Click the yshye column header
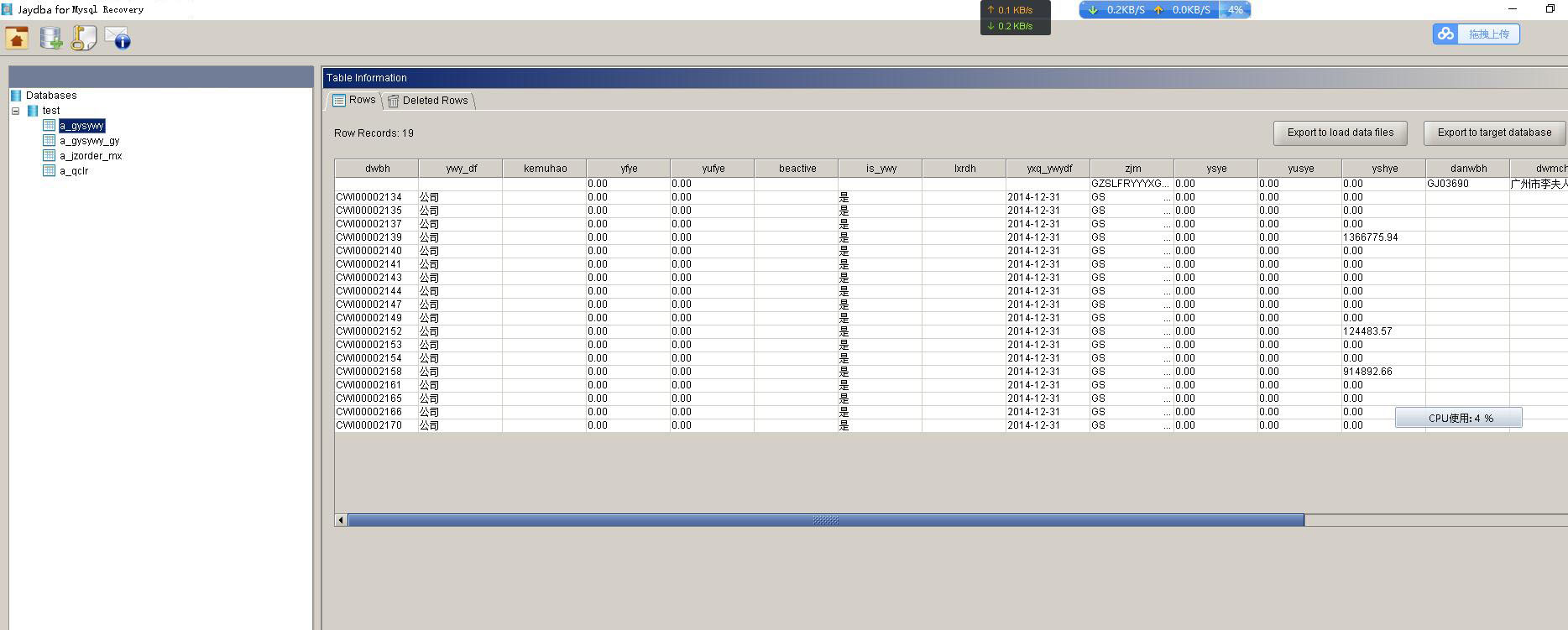1568x630 pixels. pos(1384,169)
